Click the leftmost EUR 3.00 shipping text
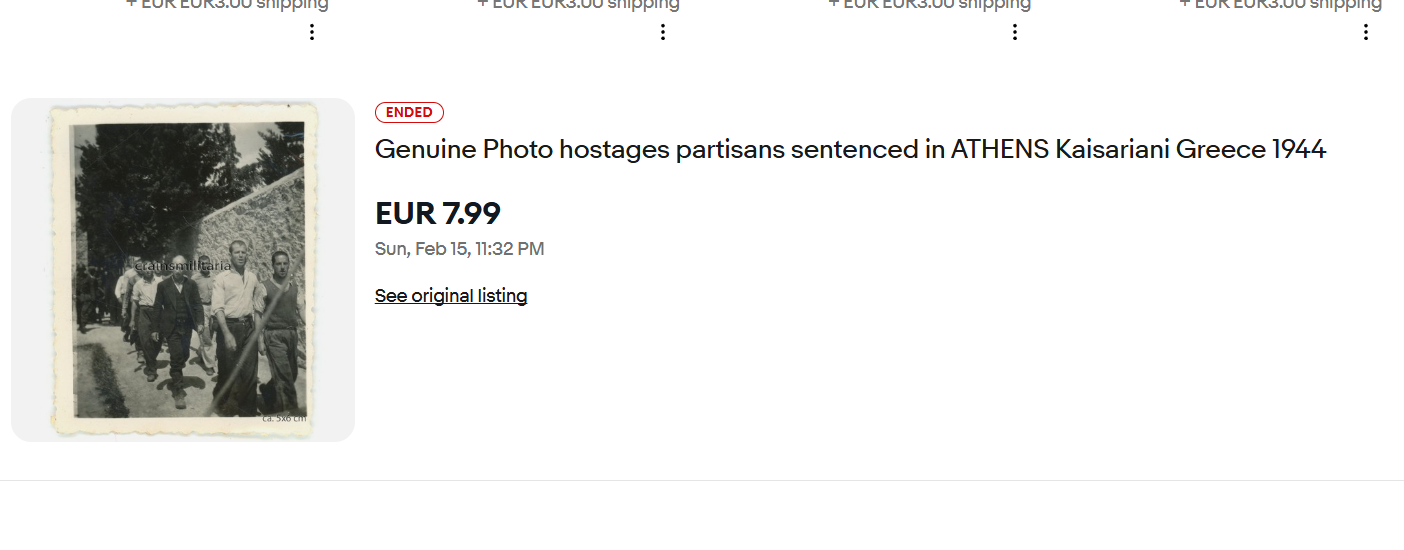This screenshot has width=1404, height=550. (227, 4)
